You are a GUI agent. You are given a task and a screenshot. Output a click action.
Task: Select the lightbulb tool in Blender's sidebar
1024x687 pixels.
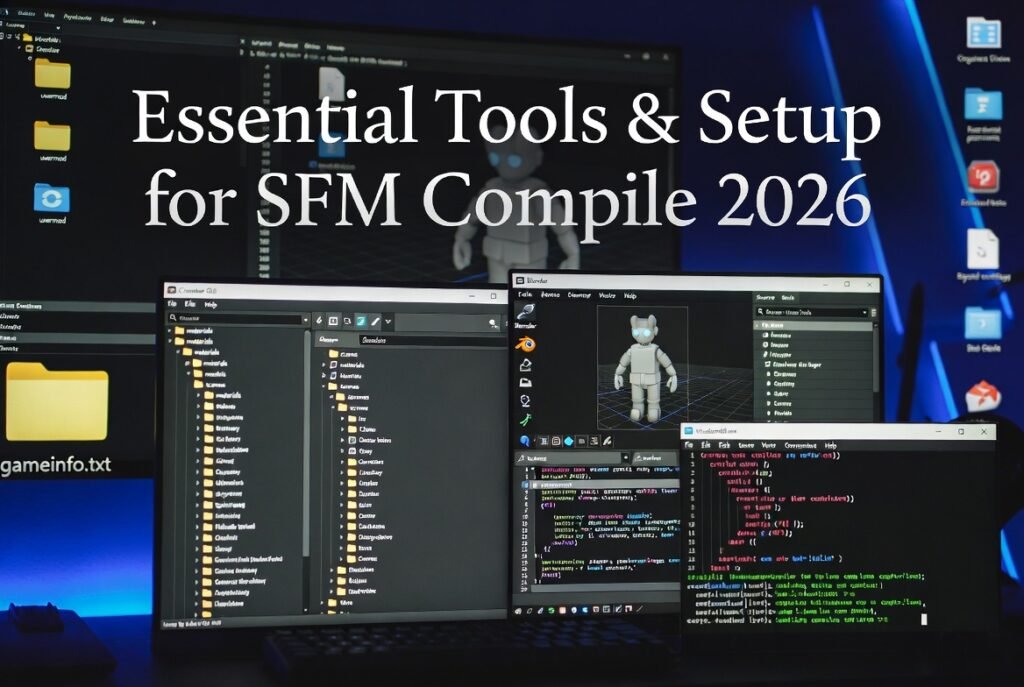tap(525, 401)
